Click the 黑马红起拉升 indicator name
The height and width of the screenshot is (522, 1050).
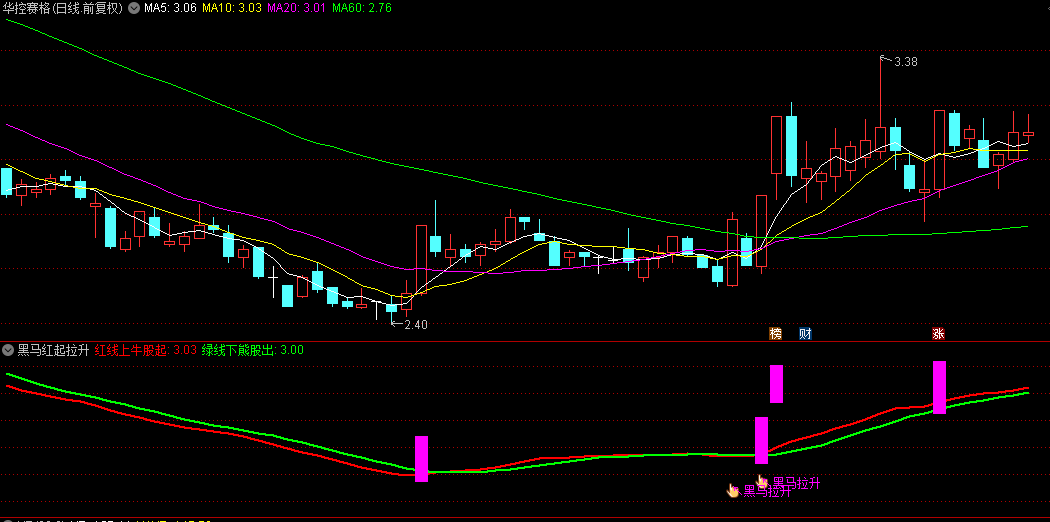(x=54, y=350)
